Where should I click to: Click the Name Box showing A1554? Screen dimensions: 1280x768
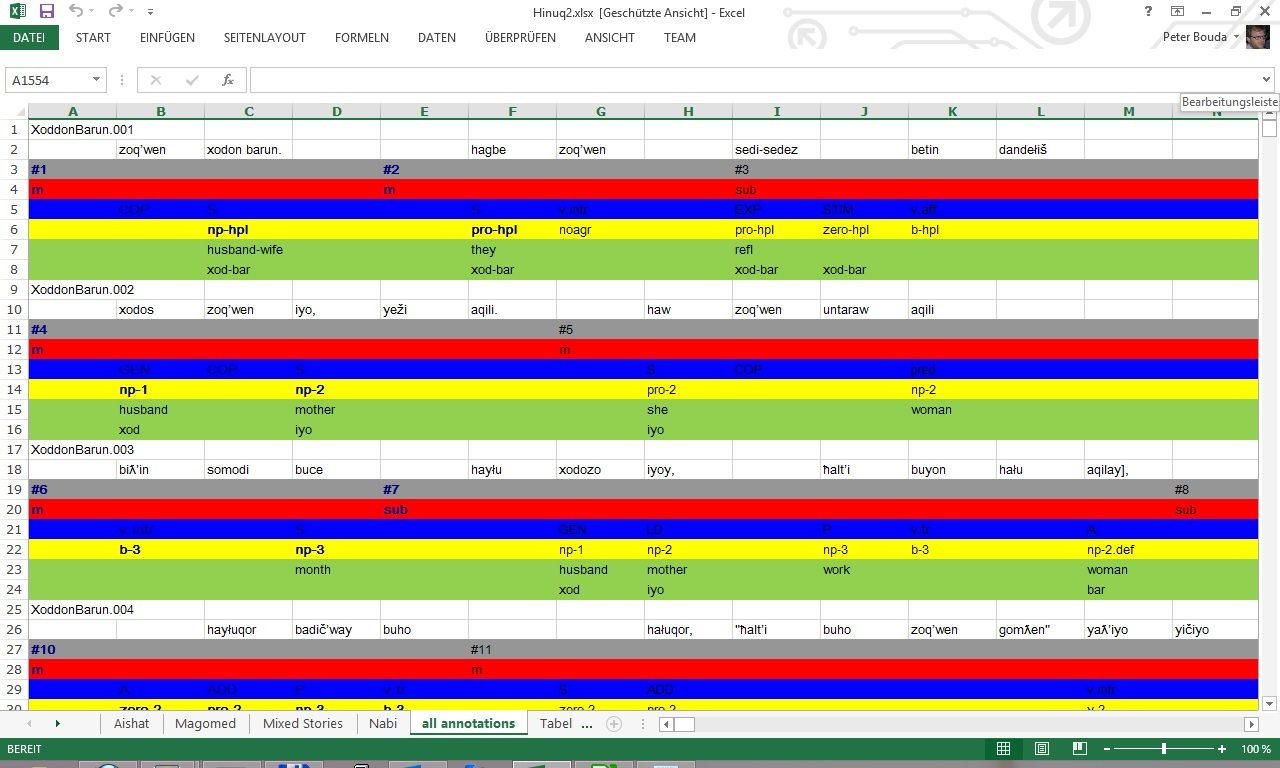[x=48, y=80]
